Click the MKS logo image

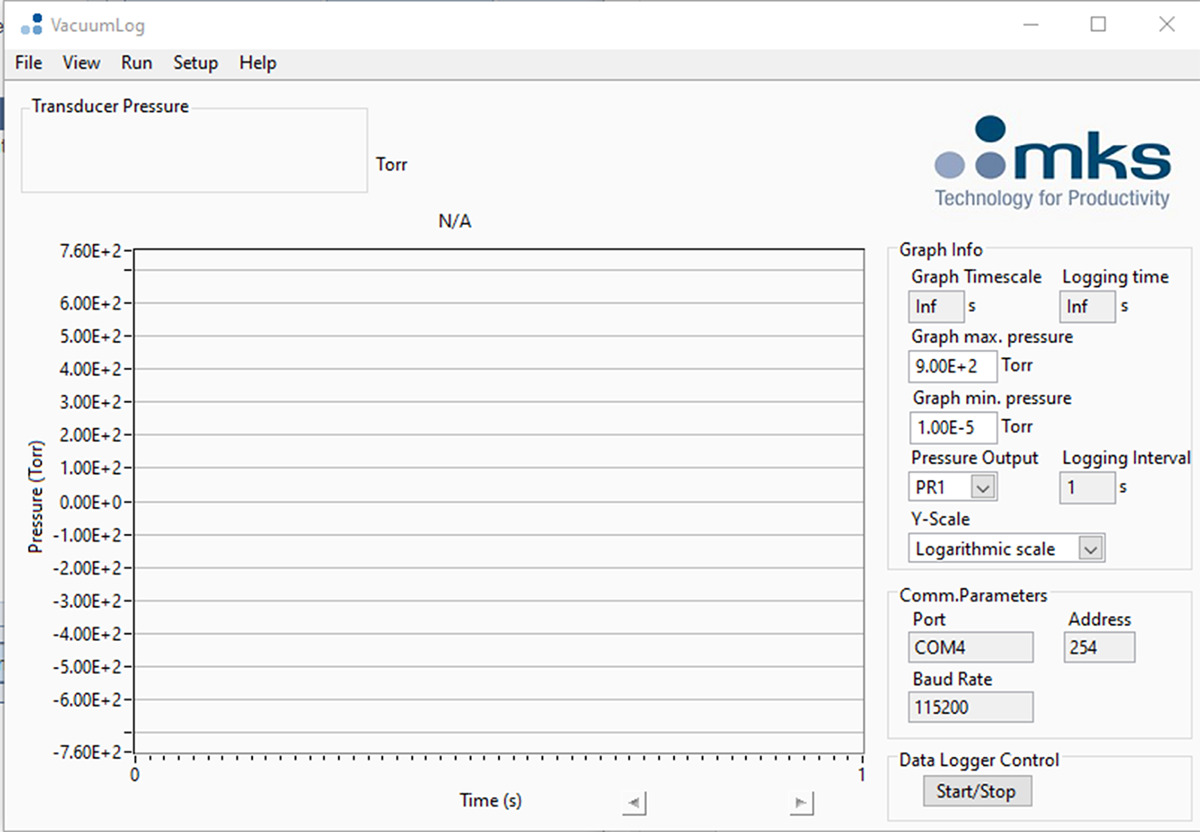[x=1052, y=162]
